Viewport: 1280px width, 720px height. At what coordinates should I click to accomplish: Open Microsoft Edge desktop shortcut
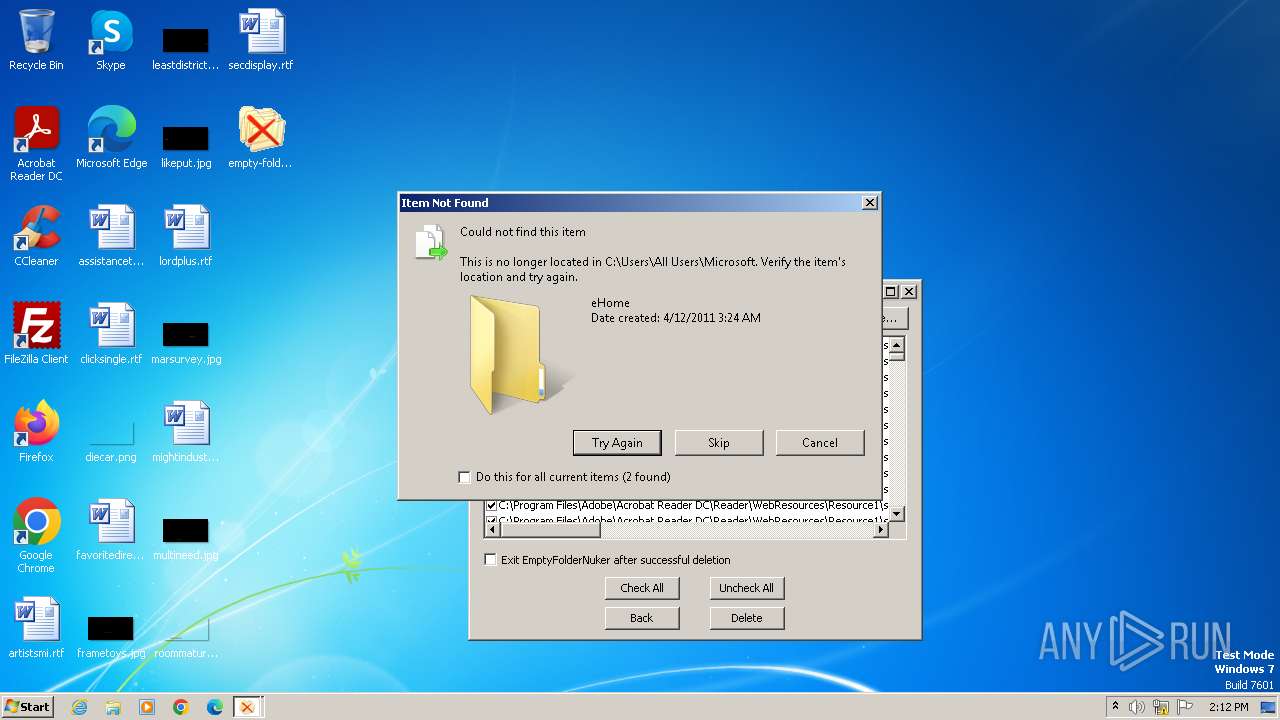tap(111, 138)
